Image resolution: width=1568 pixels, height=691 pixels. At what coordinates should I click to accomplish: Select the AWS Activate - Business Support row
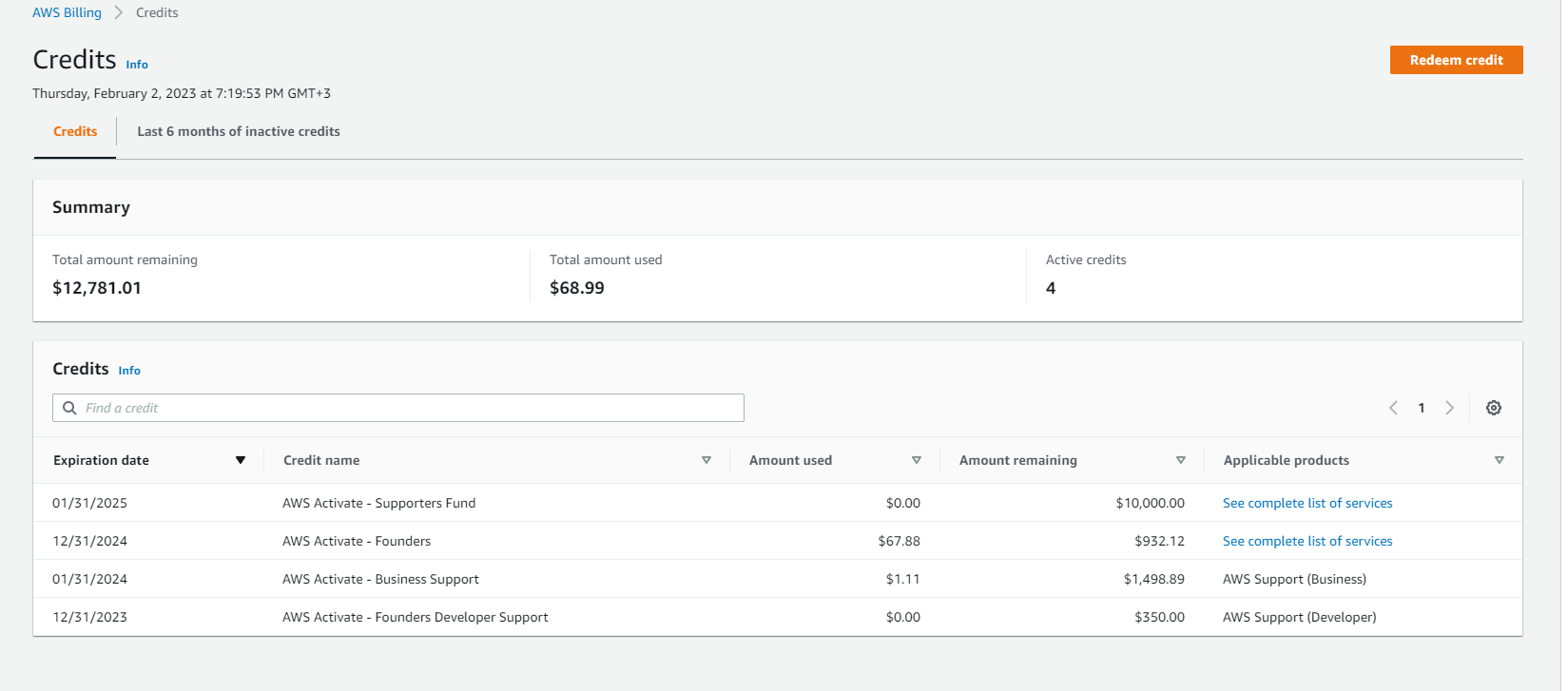click(x=778, y=579)
